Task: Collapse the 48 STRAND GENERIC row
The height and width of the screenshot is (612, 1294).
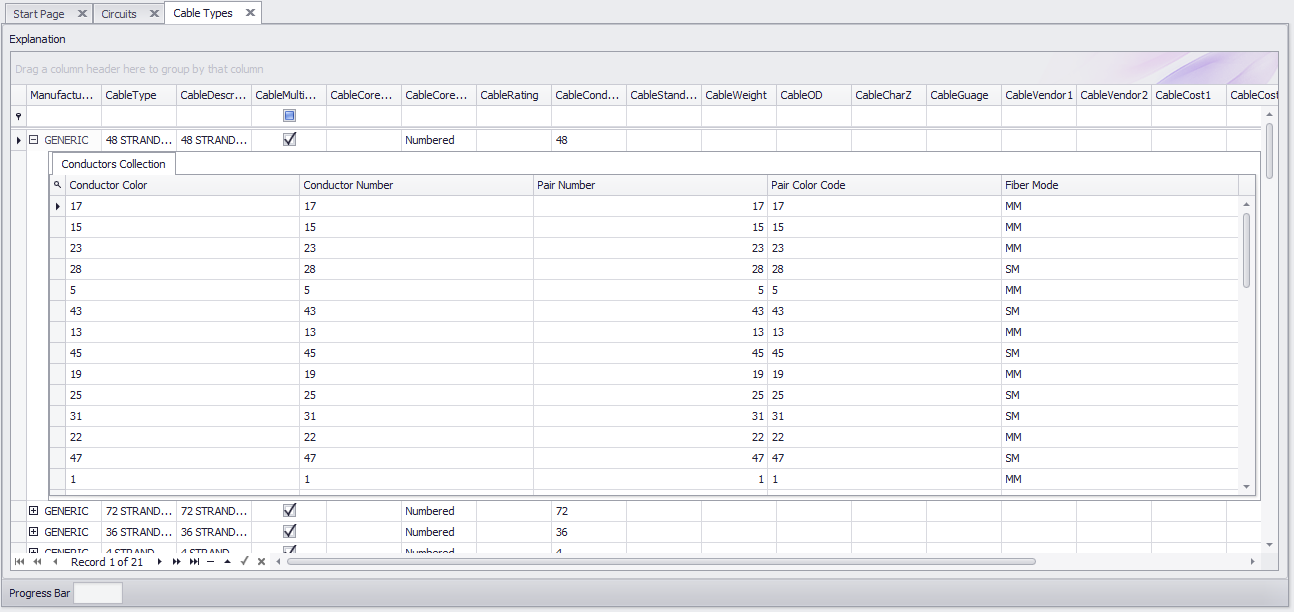Action: 33,140
